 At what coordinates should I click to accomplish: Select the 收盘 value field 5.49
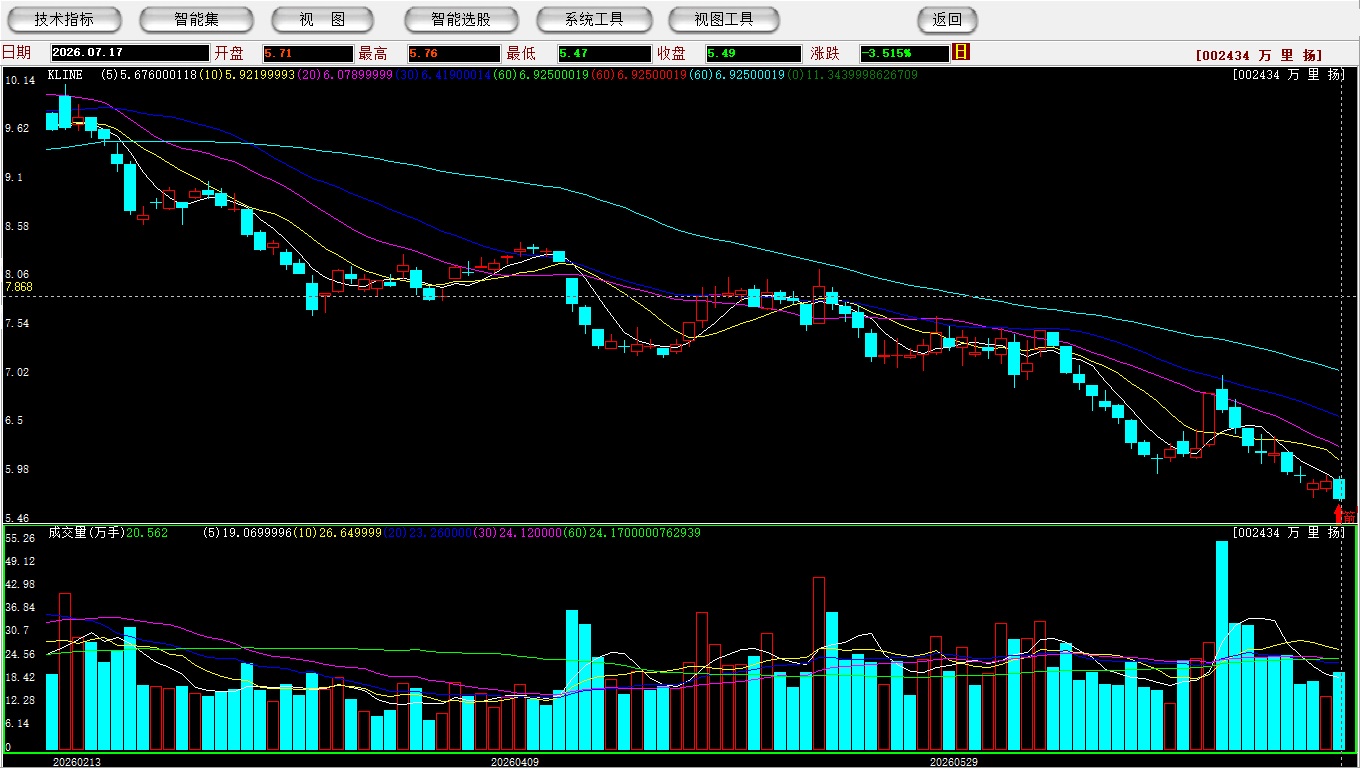[753, 53]
